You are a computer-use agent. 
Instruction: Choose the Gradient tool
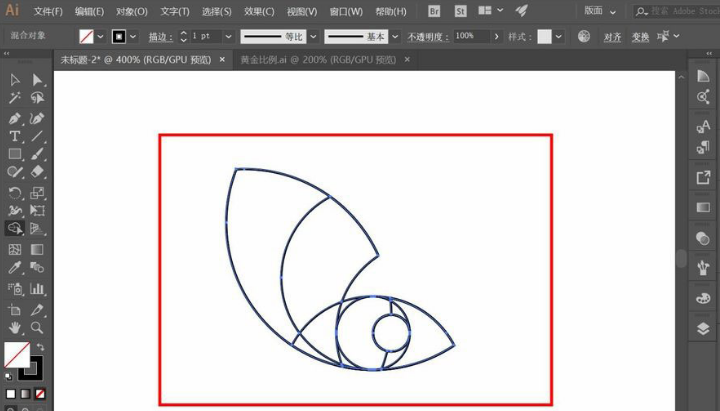37,249
